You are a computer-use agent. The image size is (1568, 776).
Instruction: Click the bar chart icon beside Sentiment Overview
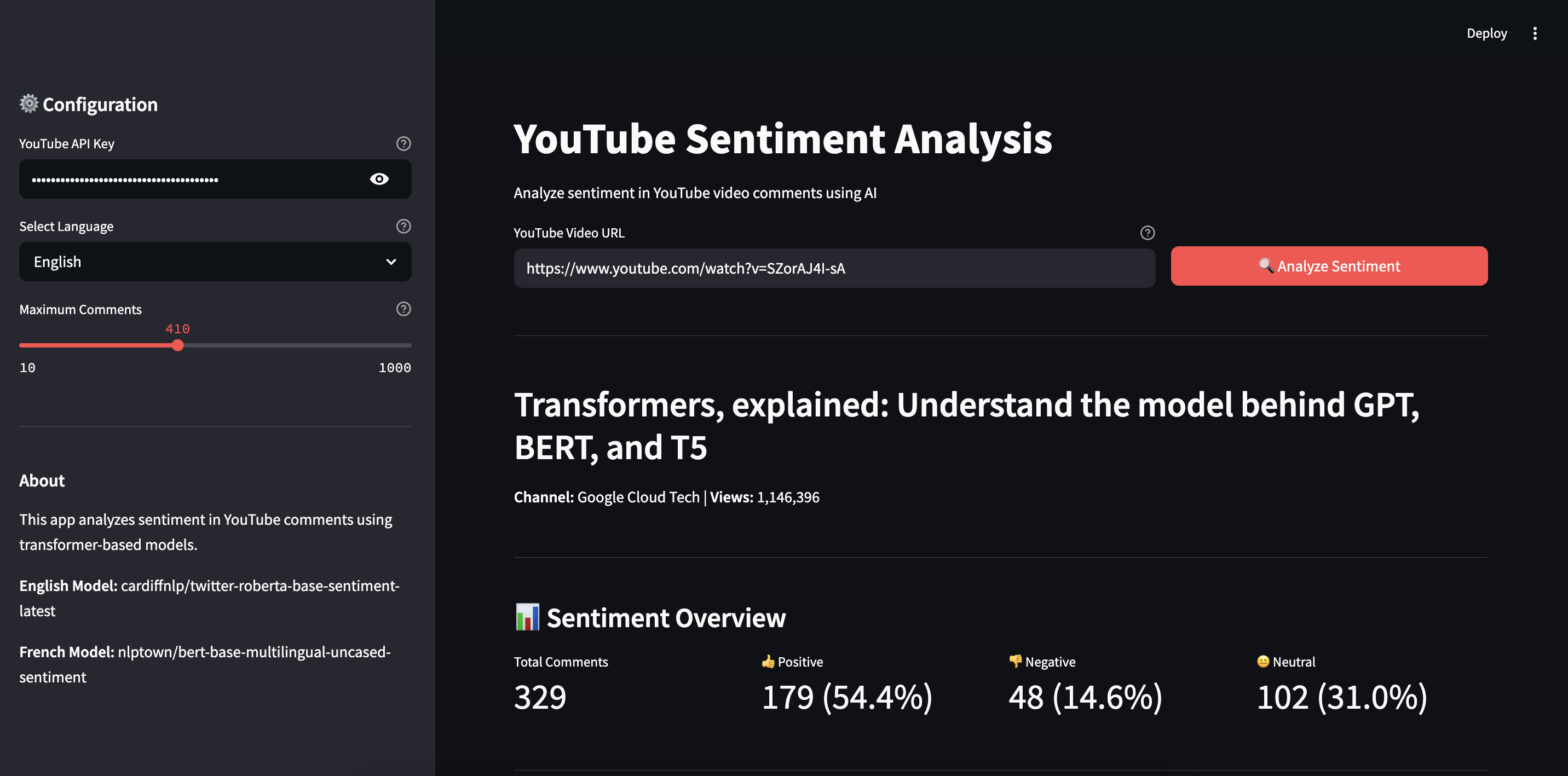(x=527, y=617)
